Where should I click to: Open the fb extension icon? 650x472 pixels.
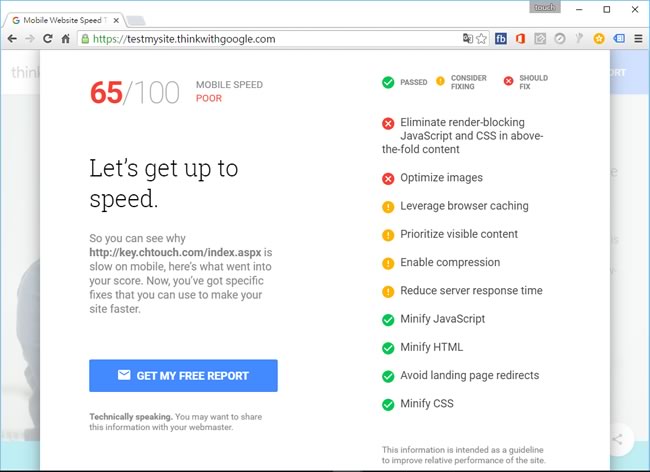[x=501, y=39]
